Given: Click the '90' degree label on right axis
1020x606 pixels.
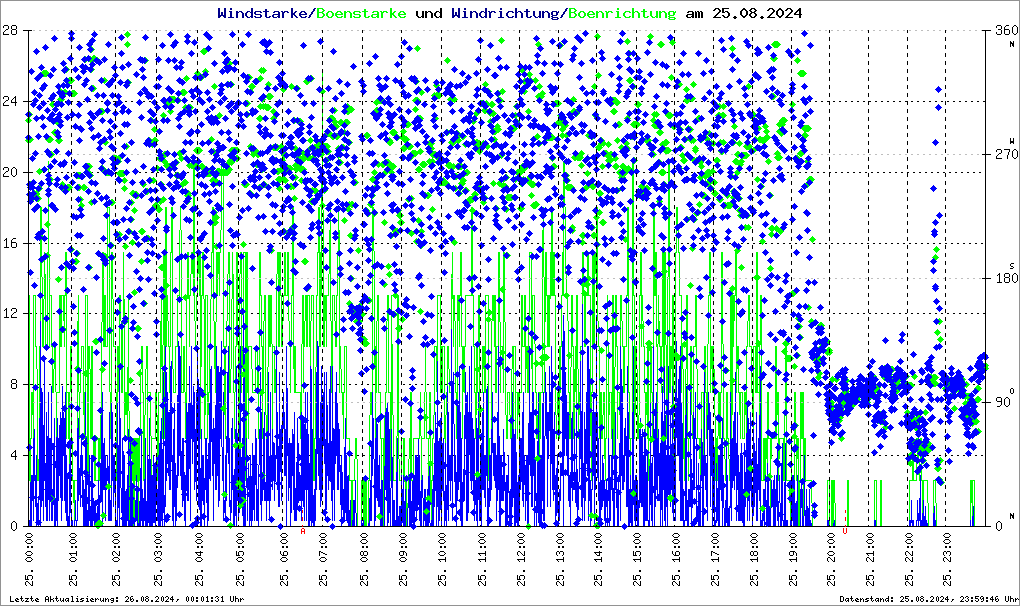Looking at the screenshot, I should (1003, 402).
